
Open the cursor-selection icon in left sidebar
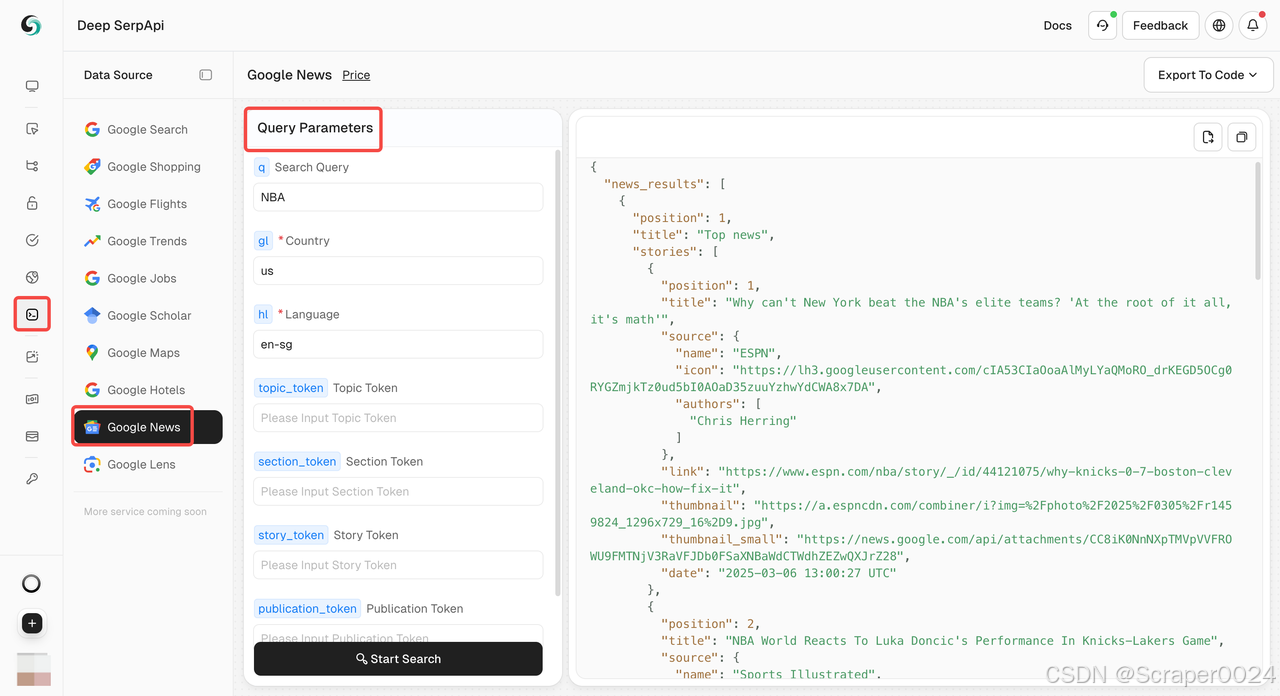pyautogui.click(x=32, y=129)
